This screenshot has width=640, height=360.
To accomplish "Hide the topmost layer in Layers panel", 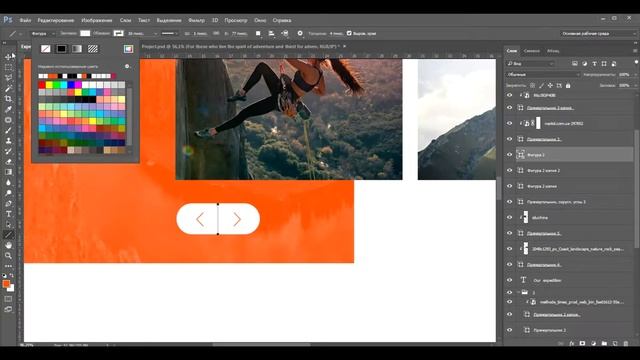I will click(509, 95).
